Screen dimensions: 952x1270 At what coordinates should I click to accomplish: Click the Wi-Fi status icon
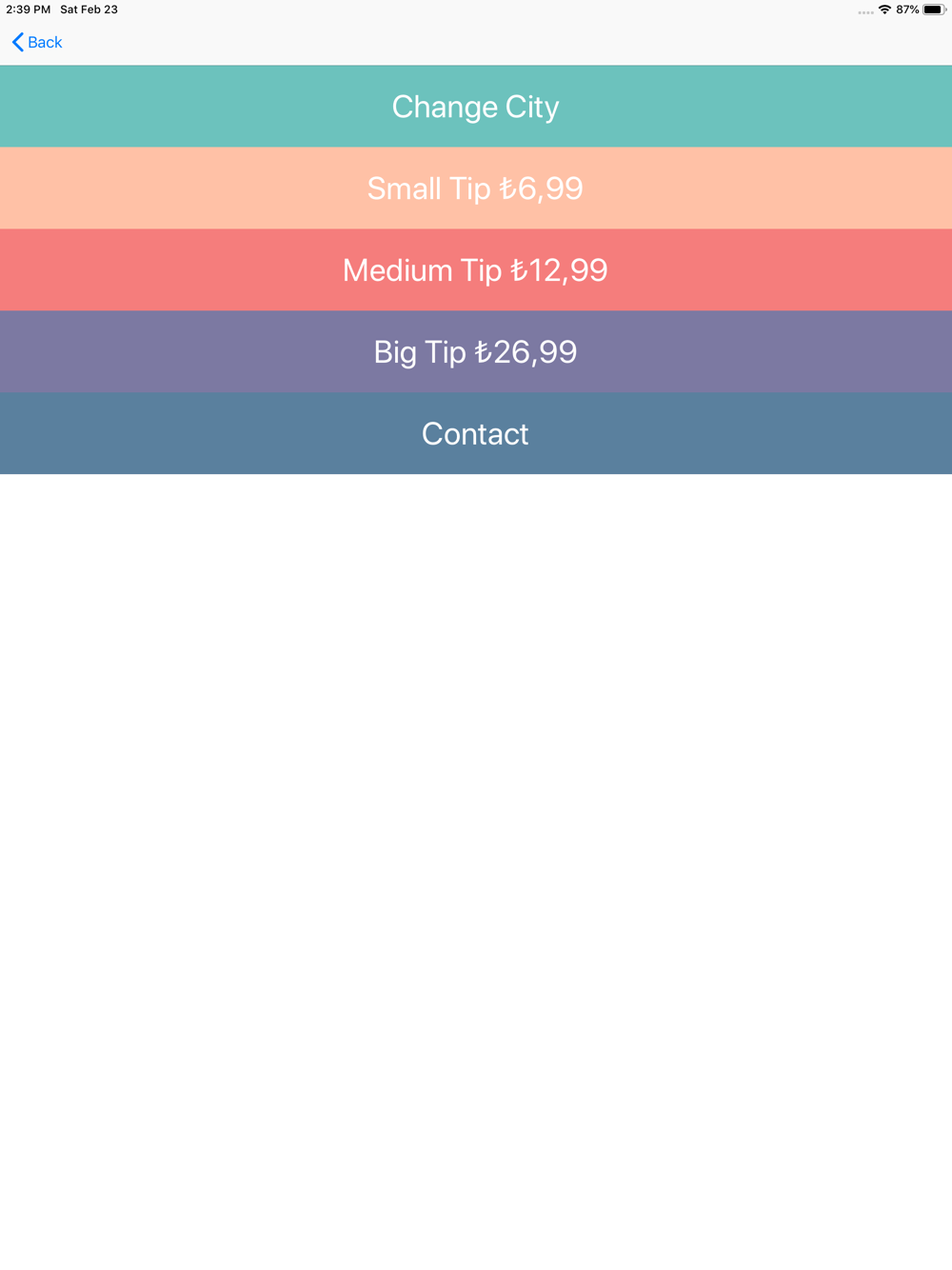(884, 10)
